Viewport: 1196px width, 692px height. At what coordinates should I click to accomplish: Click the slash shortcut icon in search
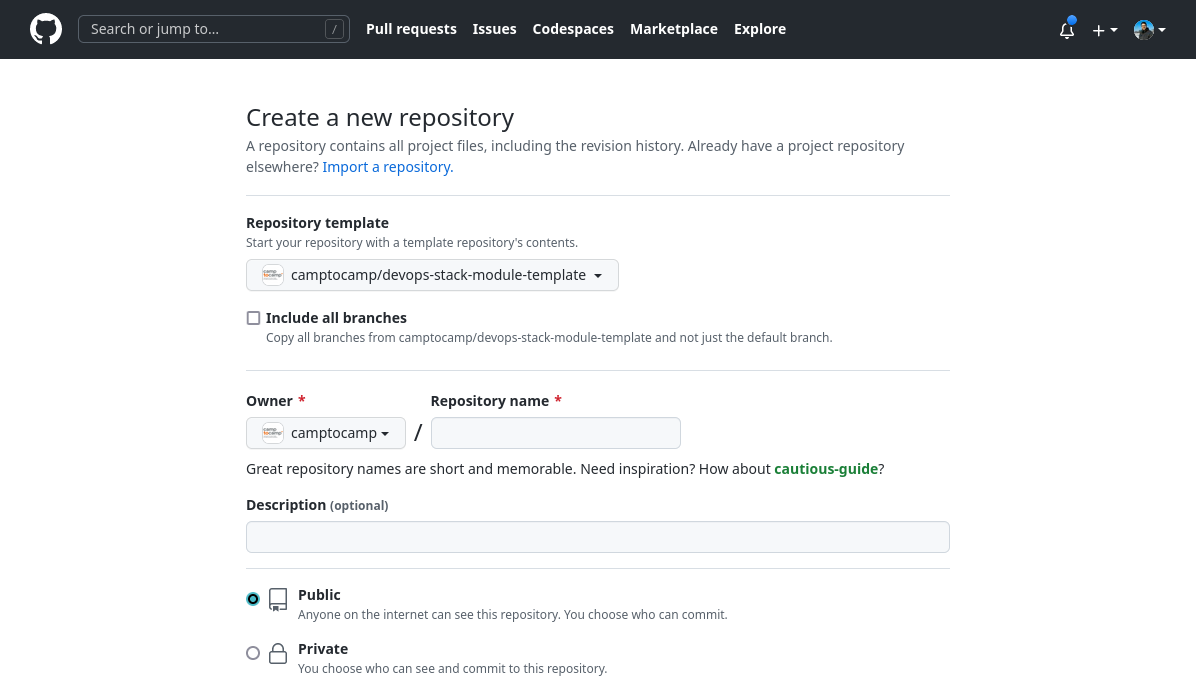(334, 29)
